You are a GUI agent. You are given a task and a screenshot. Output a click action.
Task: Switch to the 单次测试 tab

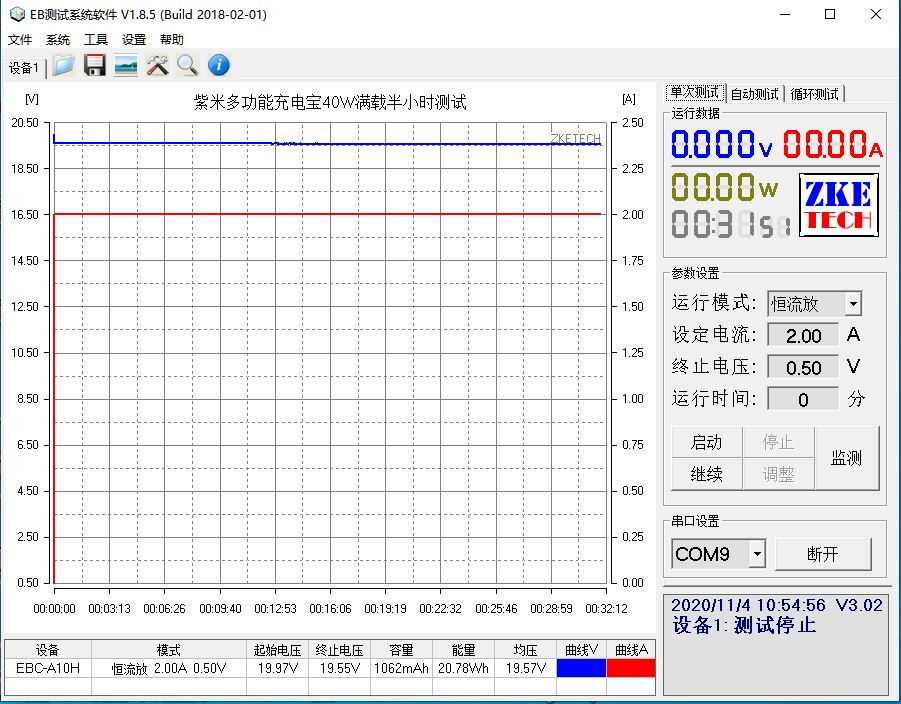point(695,93)
